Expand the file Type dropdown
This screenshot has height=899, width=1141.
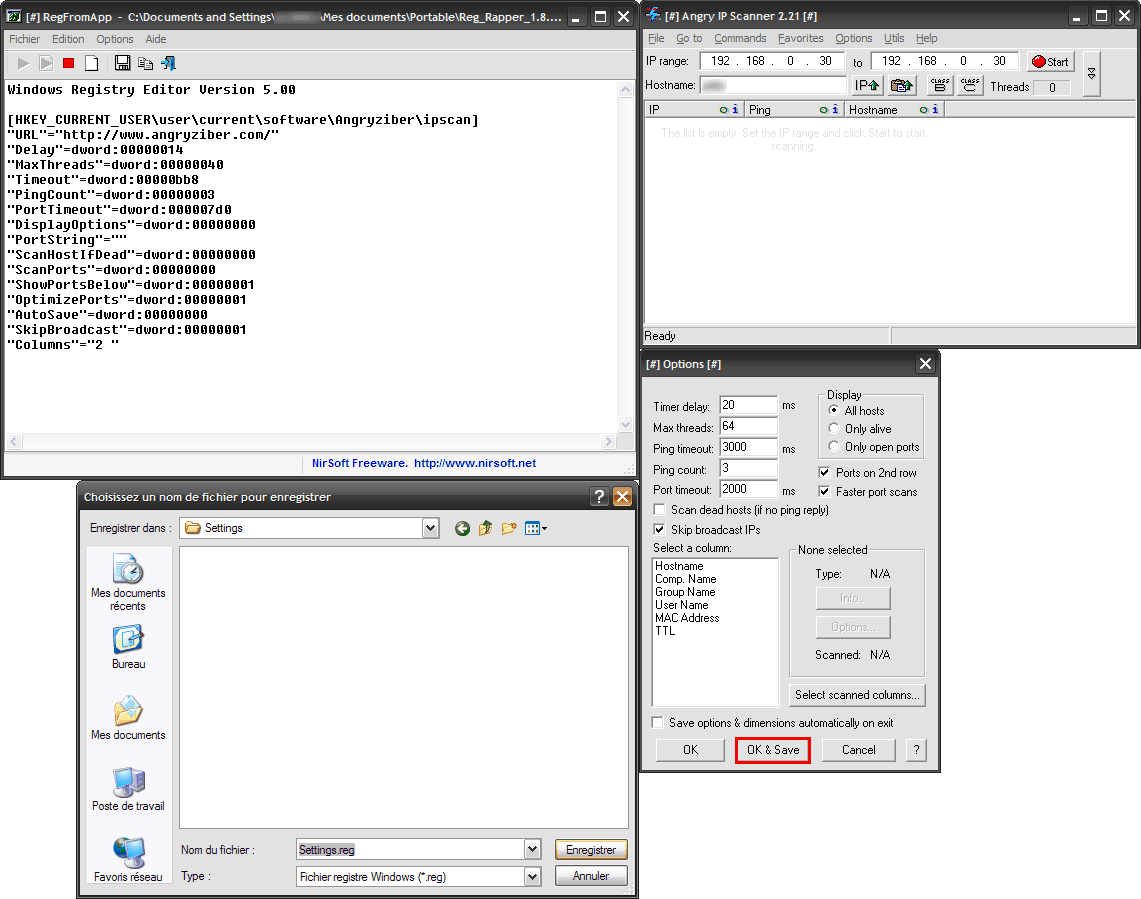pos(533,877)
